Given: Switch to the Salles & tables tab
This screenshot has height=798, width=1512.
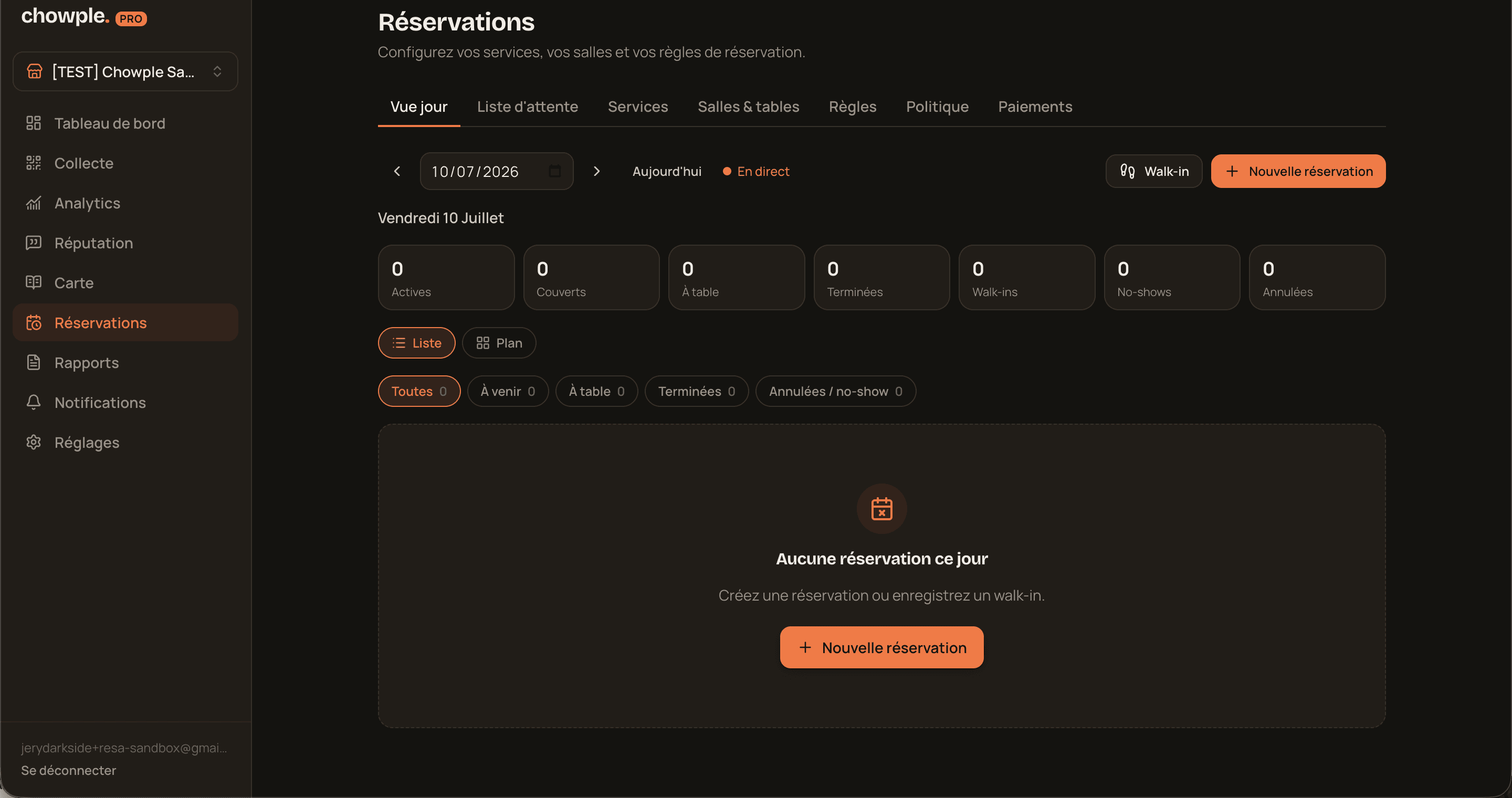Looking at the screenshot, I should (748, 107).
